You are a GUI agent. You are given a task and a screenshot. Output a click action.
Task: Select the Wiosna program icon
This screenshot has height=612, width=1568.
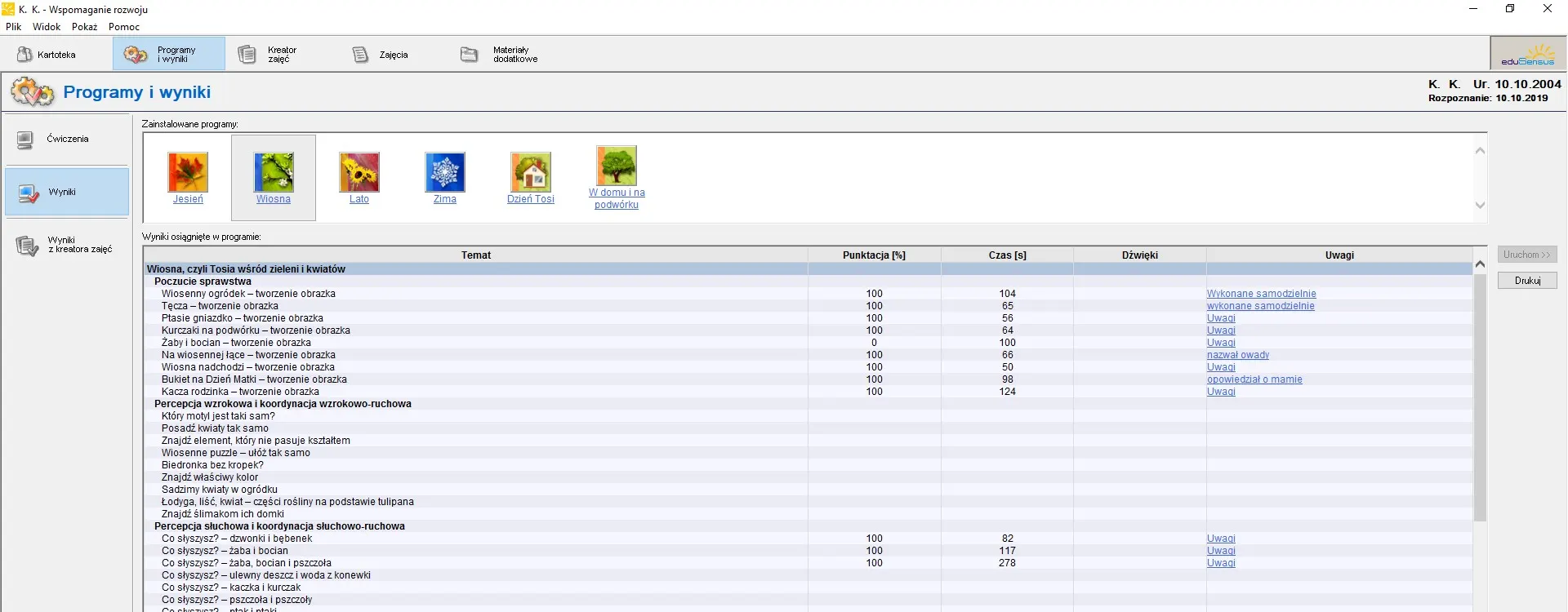coord(274,172)
